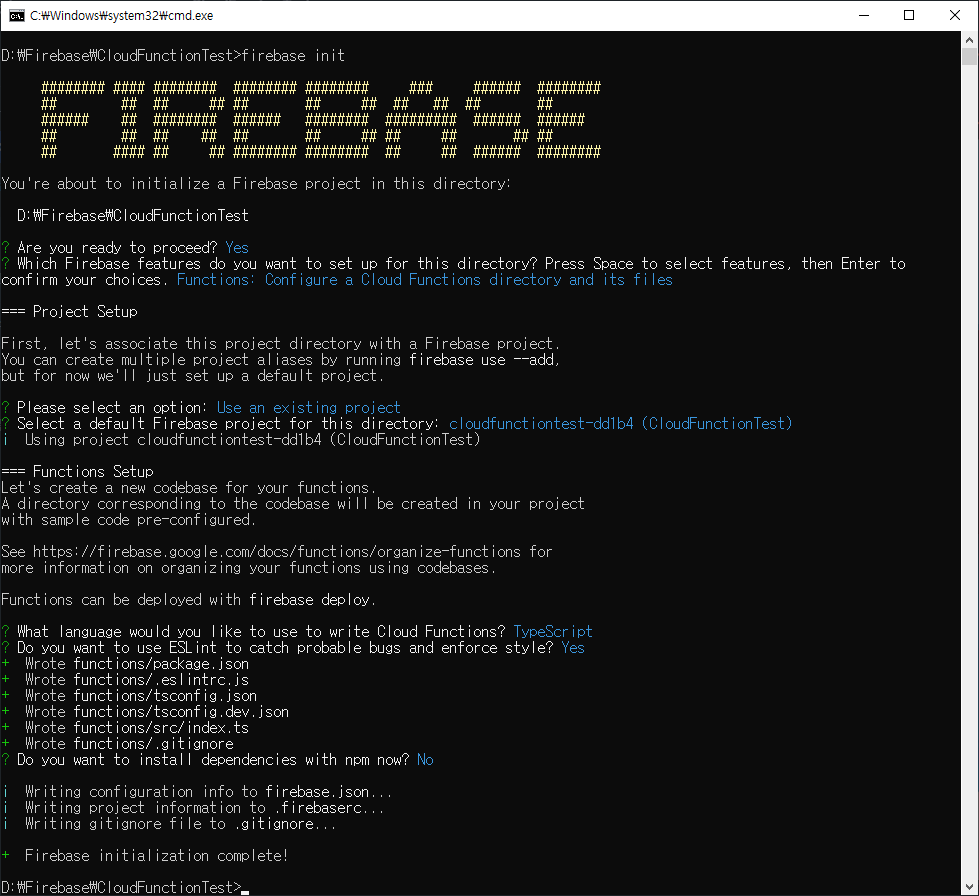Click 'You're about to initialize a Firebase project' line
The height and width of the screenshot is (896, 979).
[256, 184]
